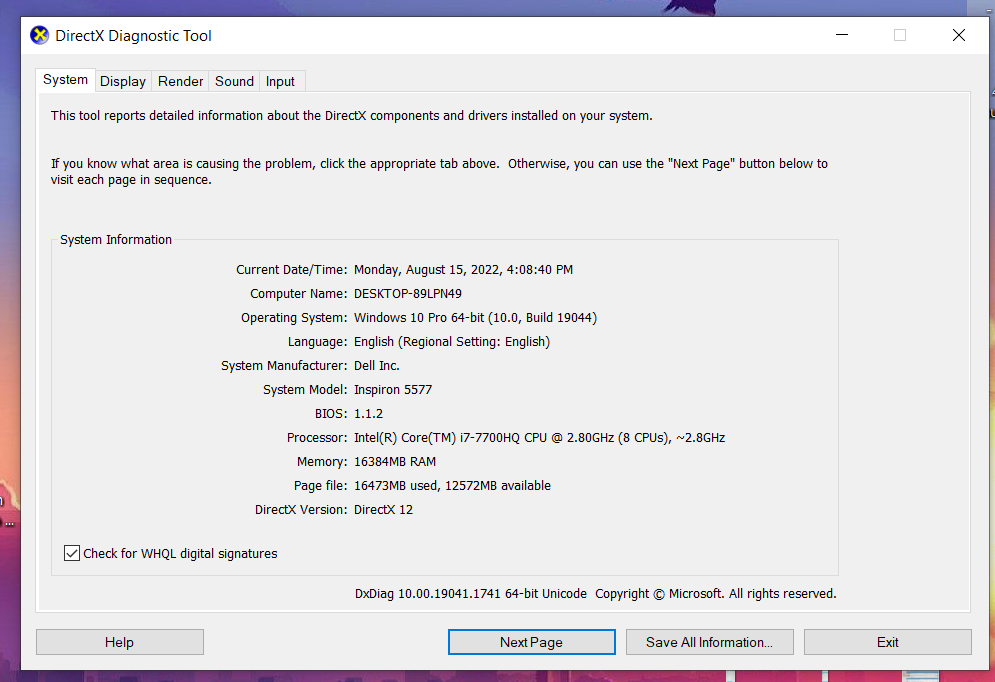Click the Memory: field label
Screen dimensions: 995x682
click(x=322, y=462)
